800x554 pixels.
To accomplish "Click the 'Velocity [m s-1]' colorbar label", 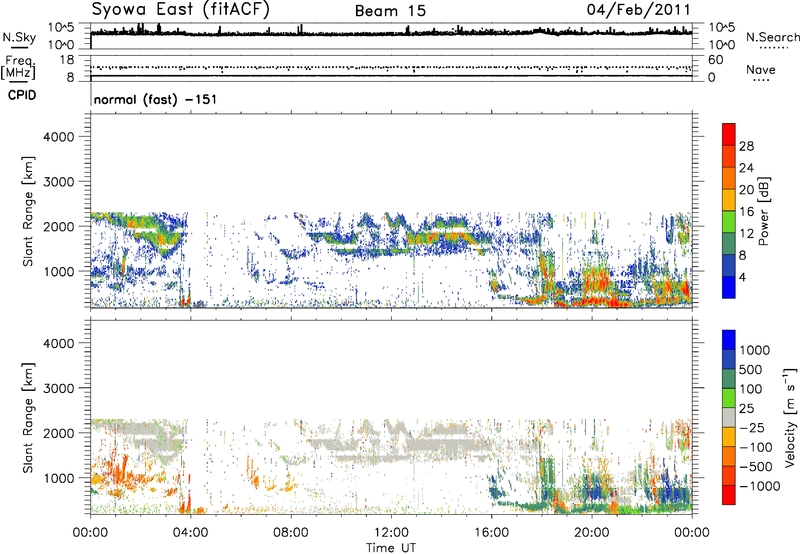I will (790, 417).
